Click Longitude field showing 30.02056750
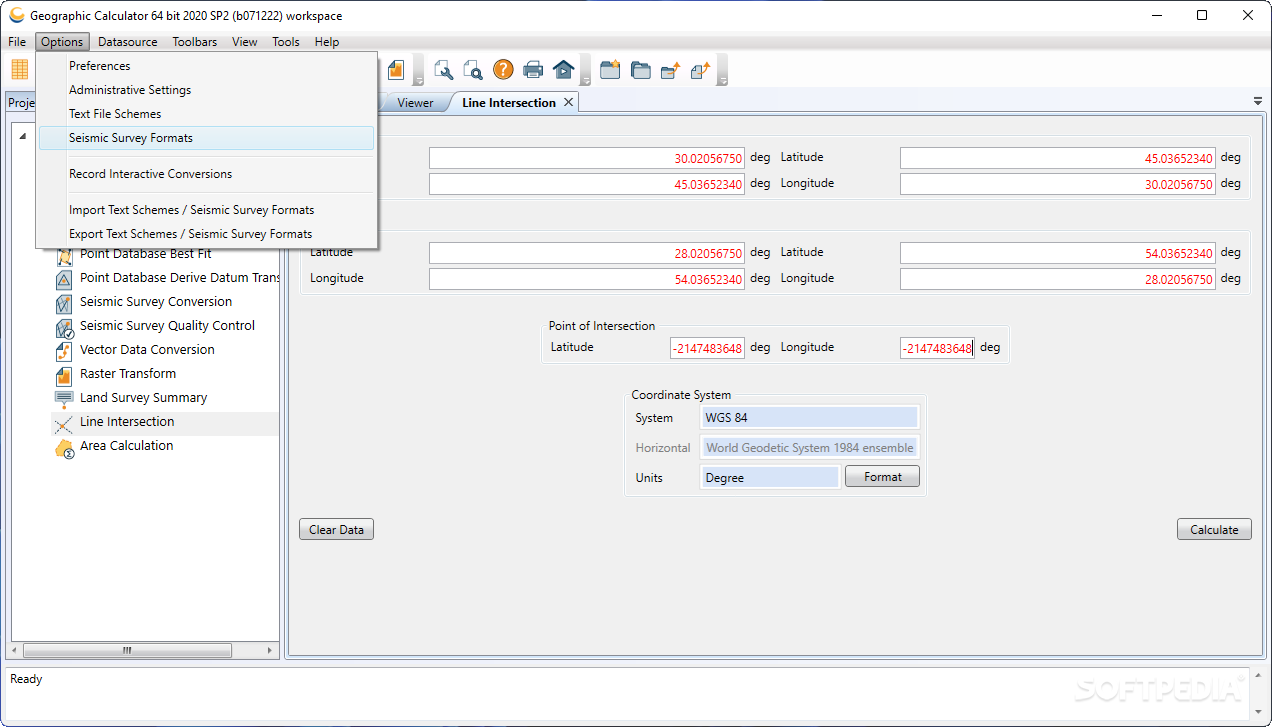1272x727 pixels. point(1058,184)
